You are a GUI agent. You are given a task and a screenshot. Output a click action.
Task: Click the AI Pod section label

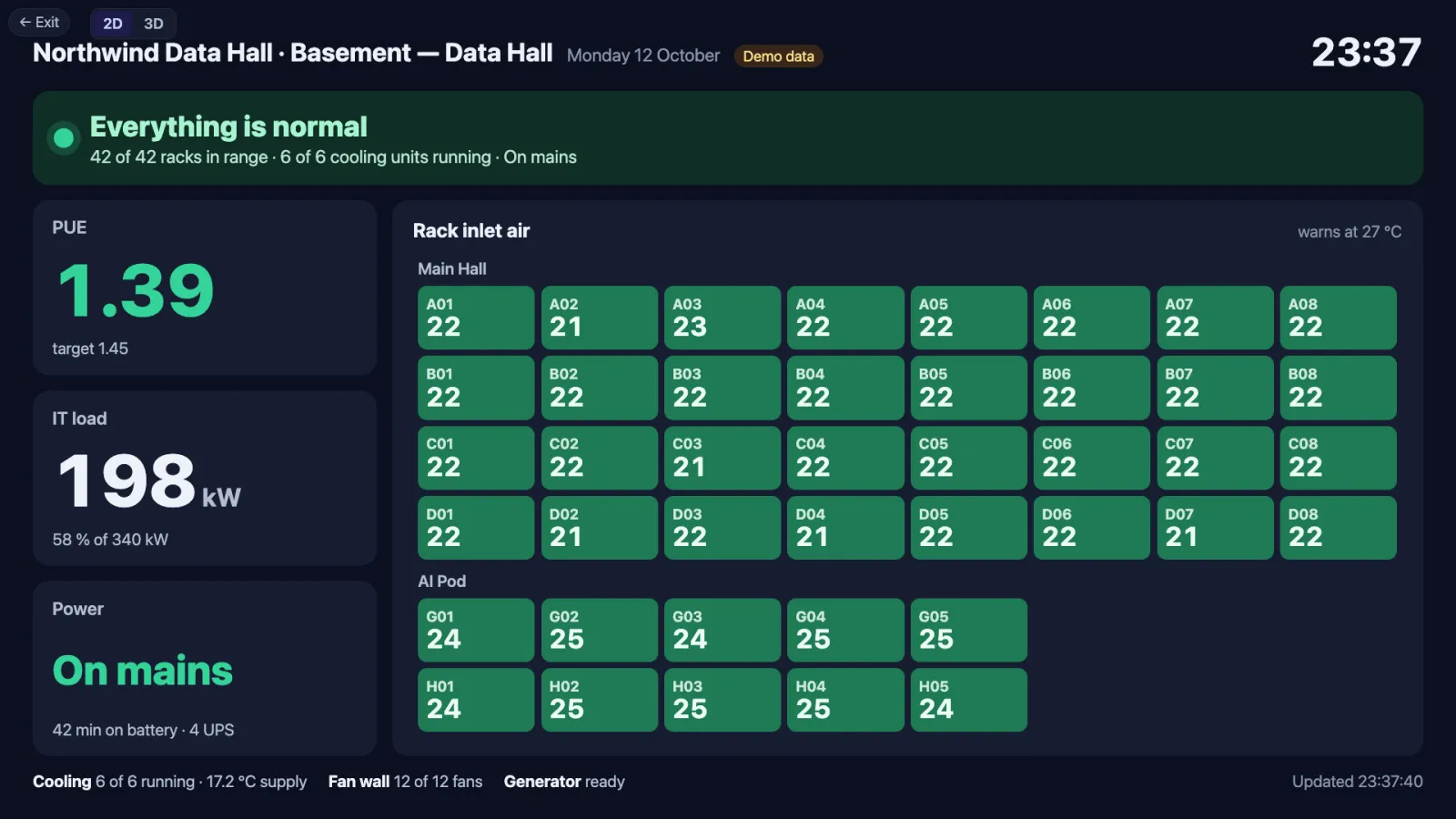441,581
